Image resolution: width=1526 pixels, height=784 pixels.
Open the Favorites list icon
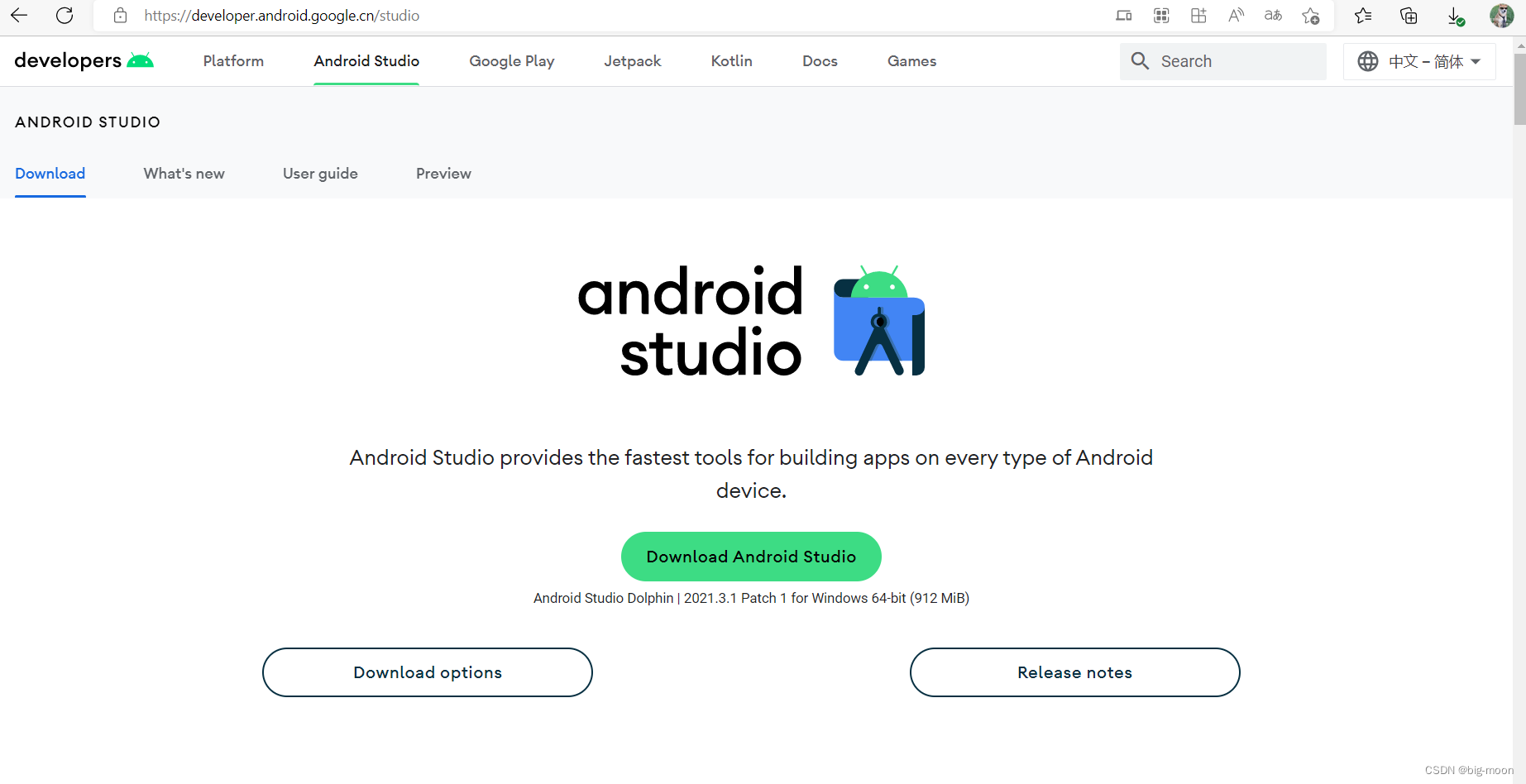pyautogui.click(x=1363, y=15)
